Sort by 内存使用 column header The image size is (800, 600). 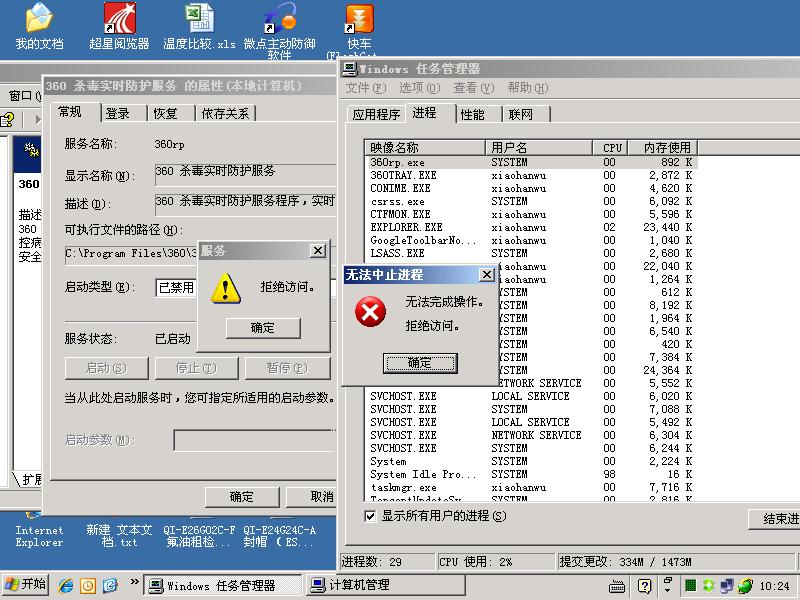coord(663,147)
